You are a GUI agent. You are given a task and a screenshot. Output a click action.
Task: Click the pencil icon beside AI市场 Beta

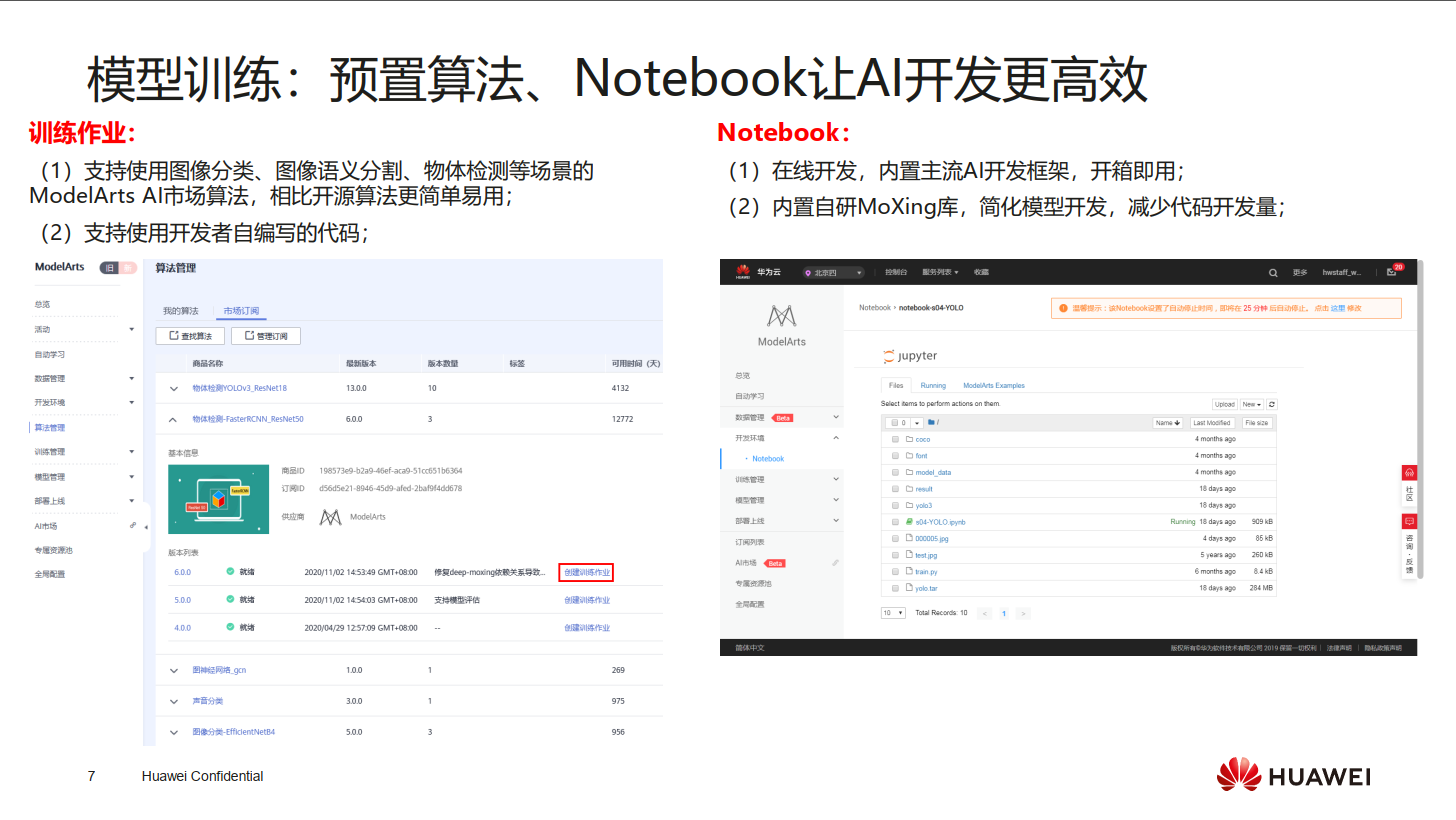click(835, 563)
